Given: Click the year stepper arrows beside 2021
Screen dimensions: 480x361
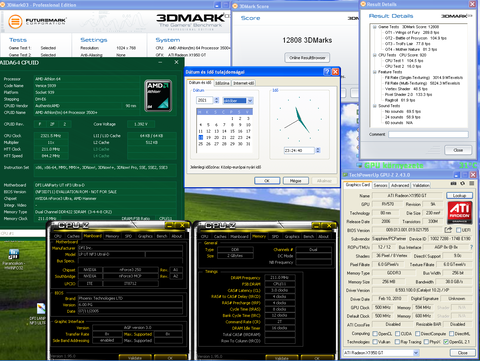Looking at the screenshot, I should coord(217,100).
